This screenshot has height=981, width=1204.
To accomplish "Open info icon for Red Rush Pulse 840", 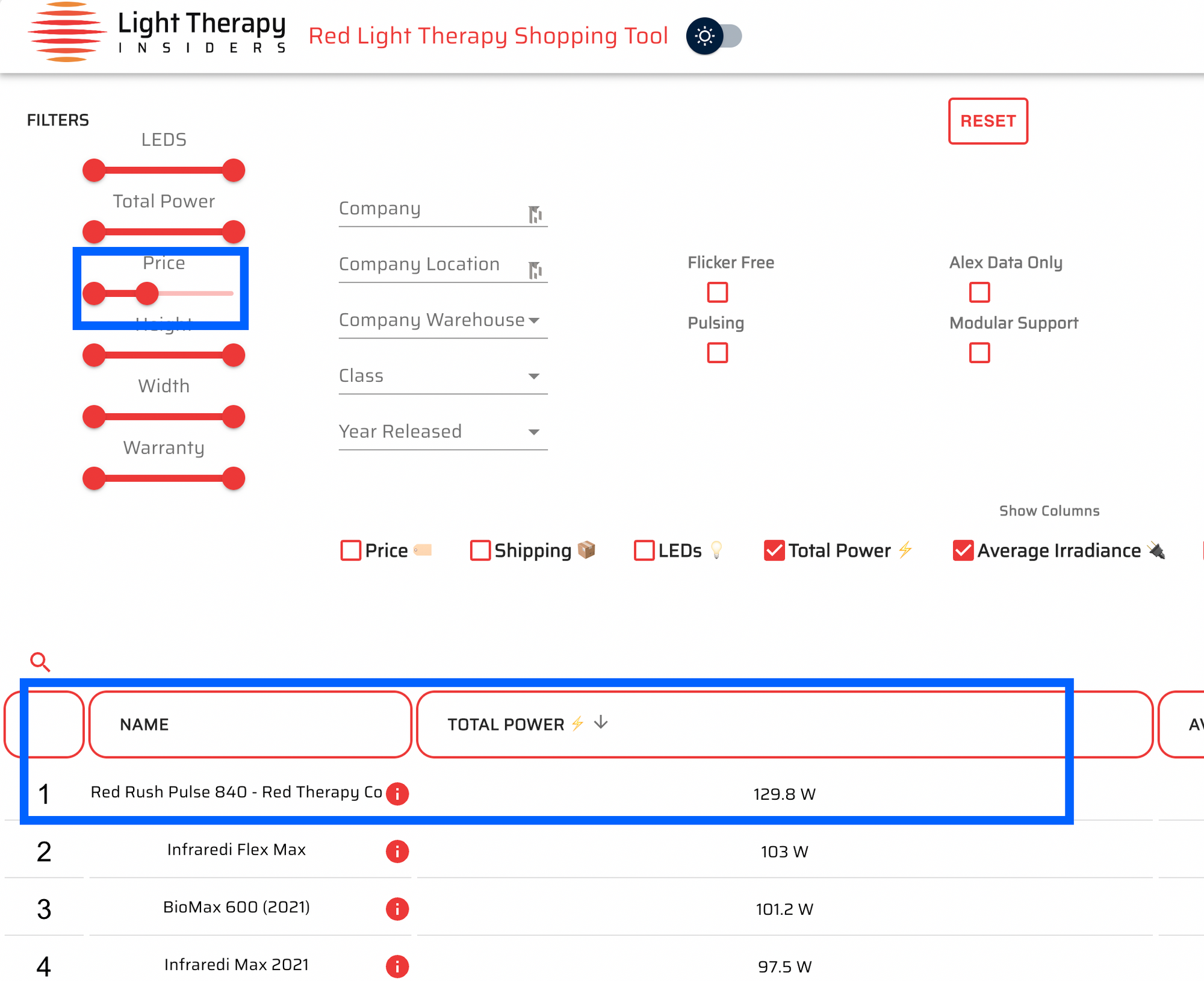I will click(x=397, y=794).
